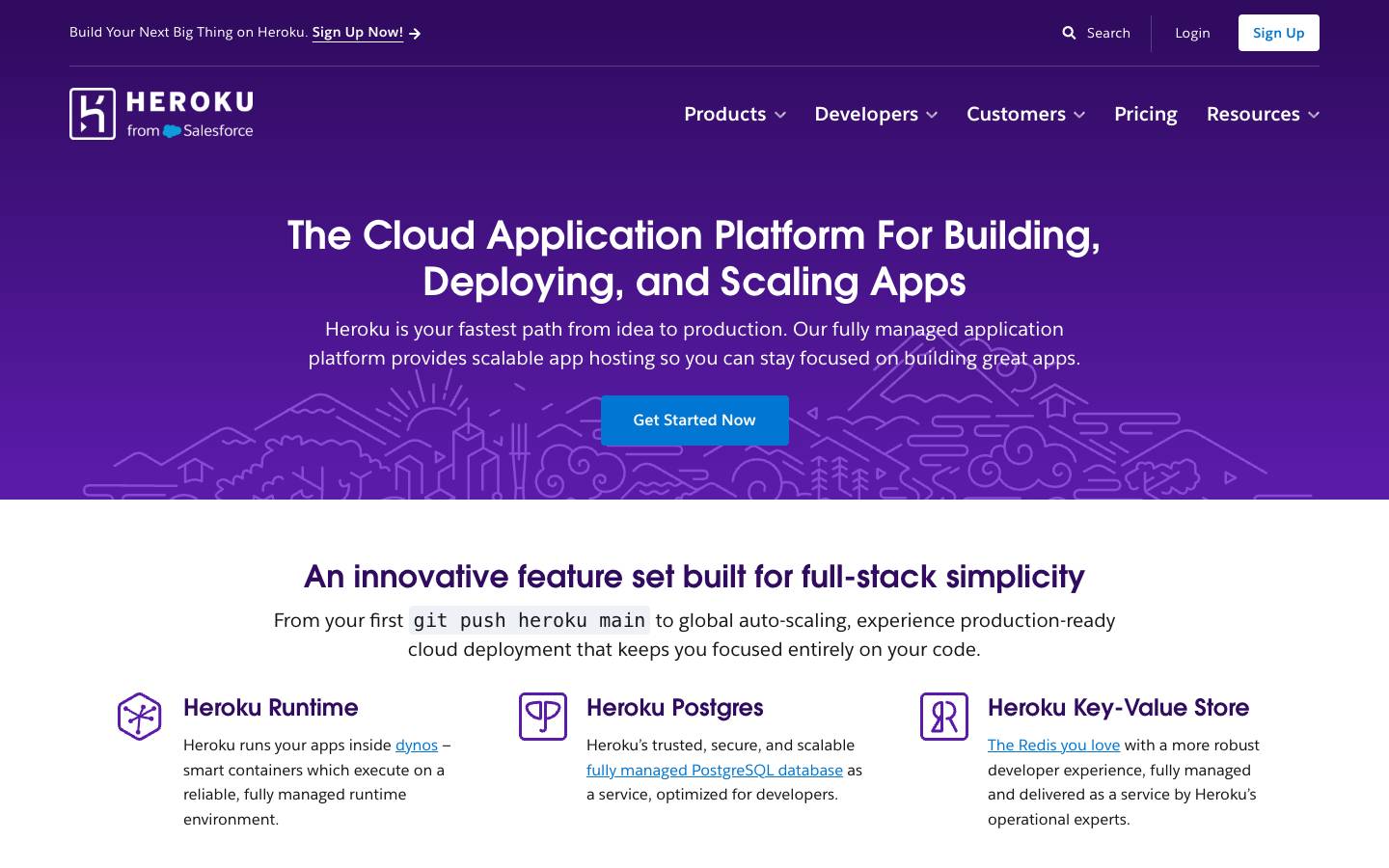Viewport: 1389px width, 868px height.
Task: Click the search magnifier icon
Action: pos(1069,33)
